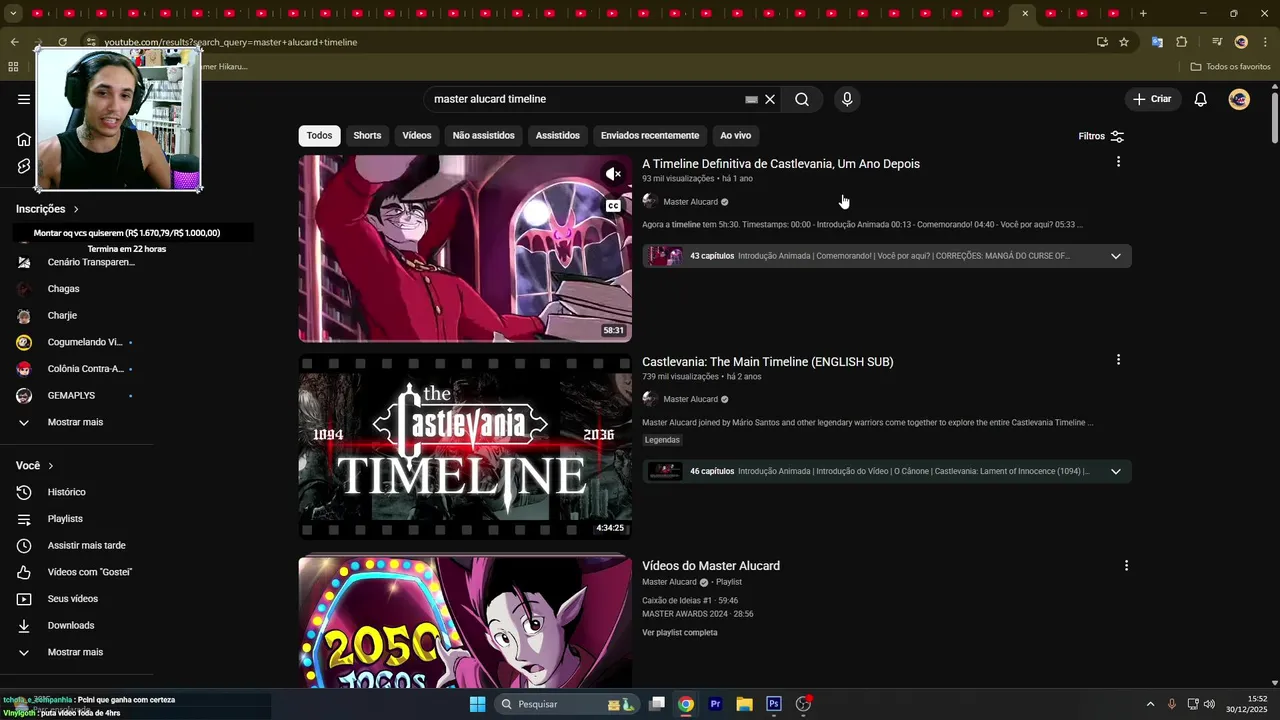Open Photoshop from the taskbar
Image resolution: width=1280 pixels, height=720 pixels.
point(773,704)
